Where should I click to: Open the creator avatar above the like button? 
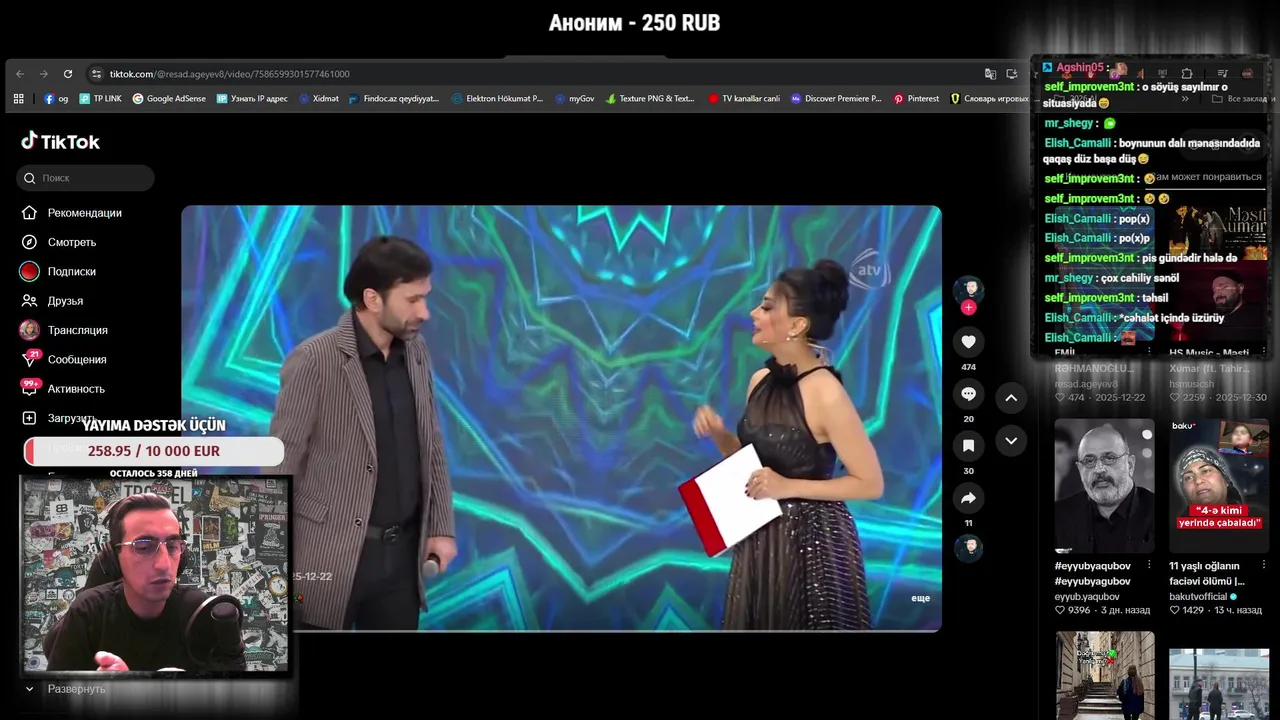(968, 290)
